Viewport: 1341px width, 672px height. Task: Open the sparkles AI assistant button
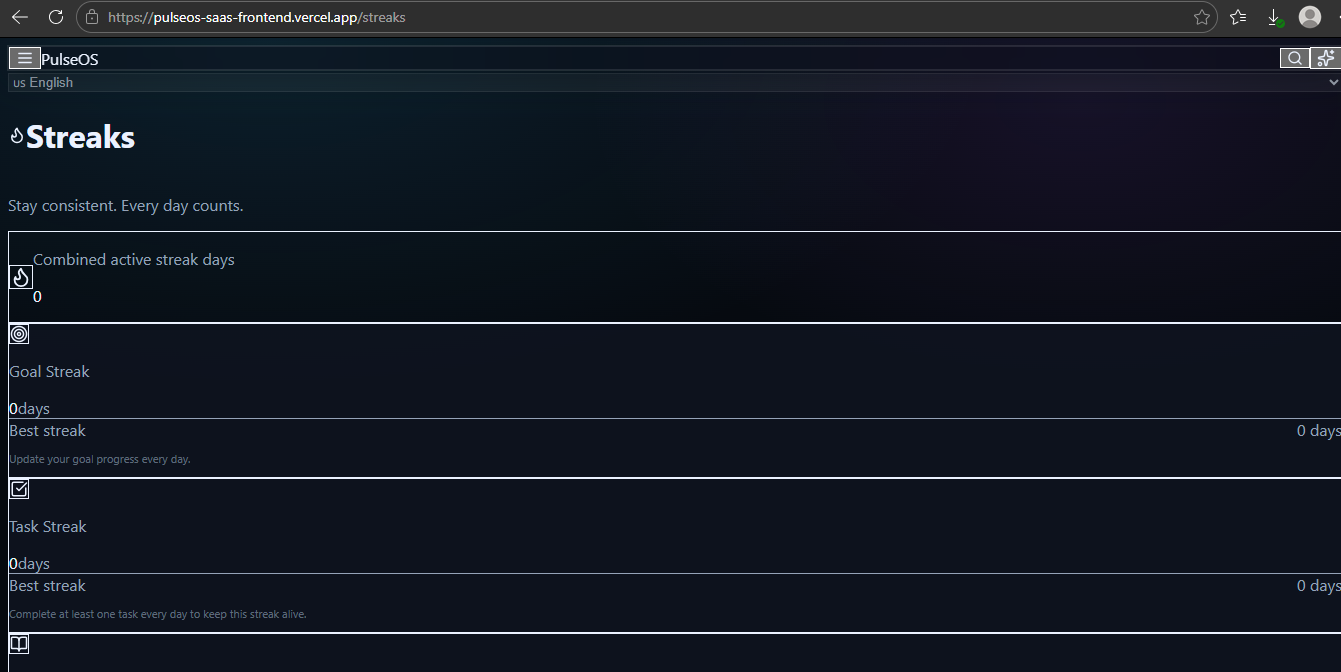(x=1326, y=58)
